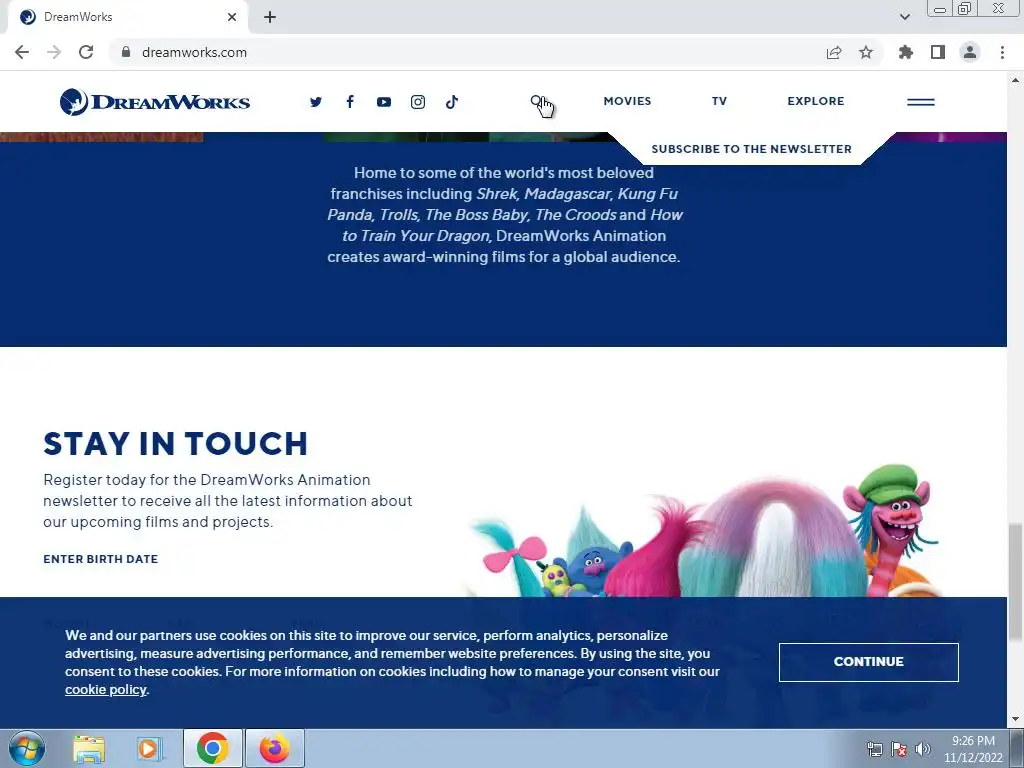The height and width of the screenshot is (768, 1024).
Task: Open a new browser tab
Action: (270, 17)
